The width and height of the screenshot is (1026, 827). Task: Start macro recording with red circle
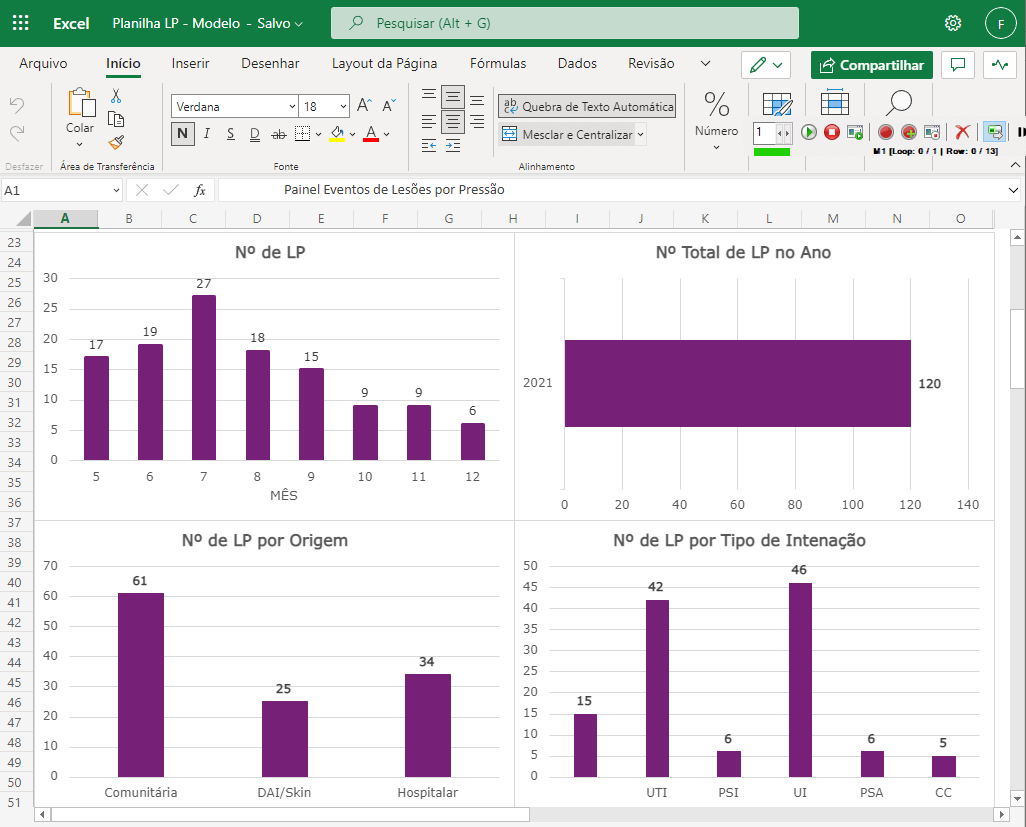885,132
